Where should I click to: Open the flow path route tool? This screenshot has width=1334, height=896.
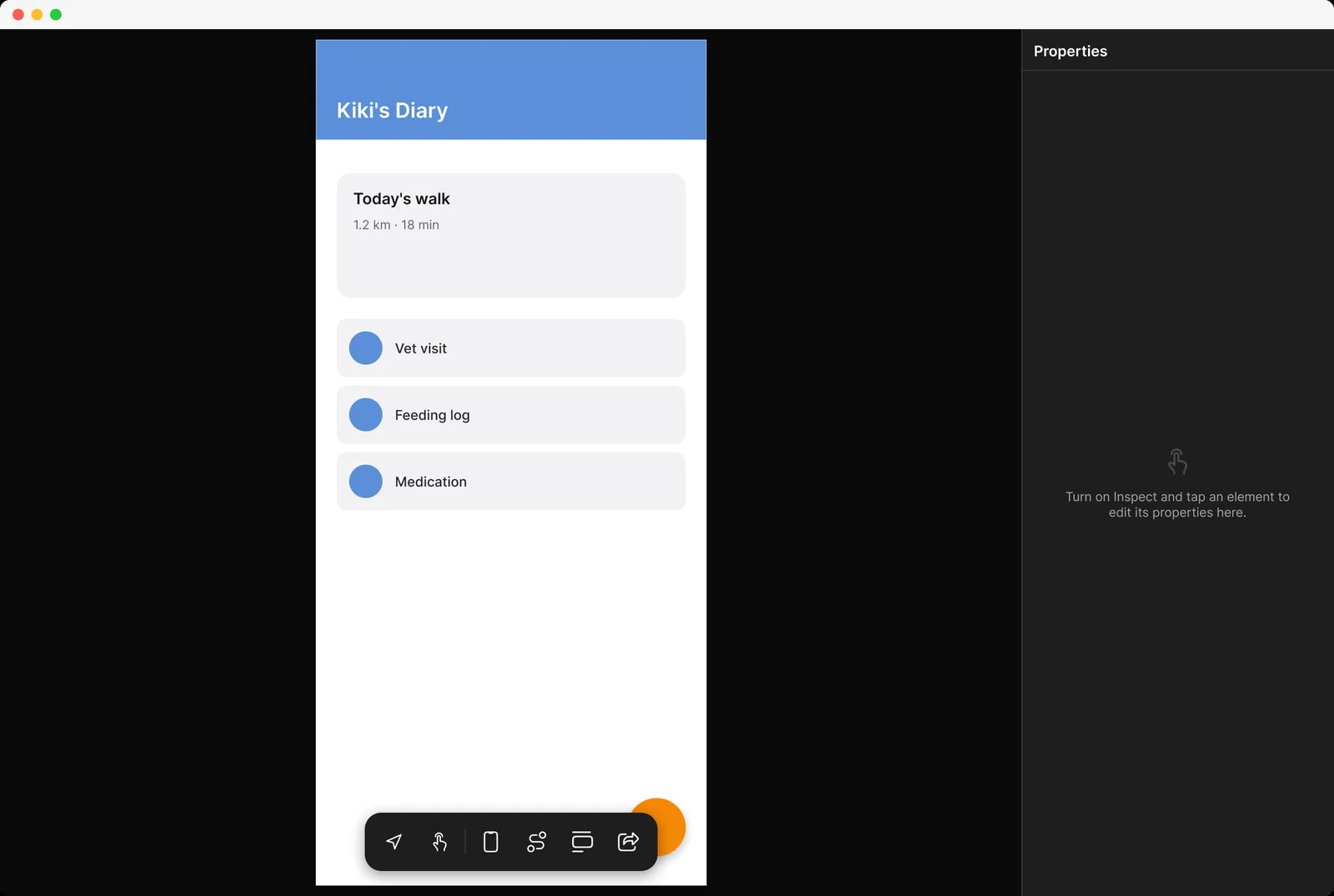coord(536,842)
